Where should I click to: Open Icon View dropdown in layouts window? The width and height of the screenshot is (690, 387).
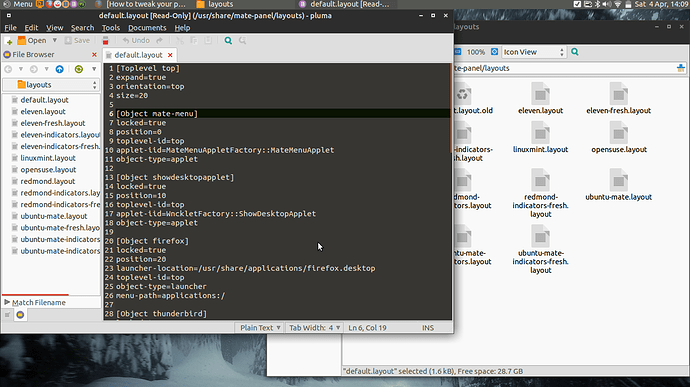coord(533,52)
